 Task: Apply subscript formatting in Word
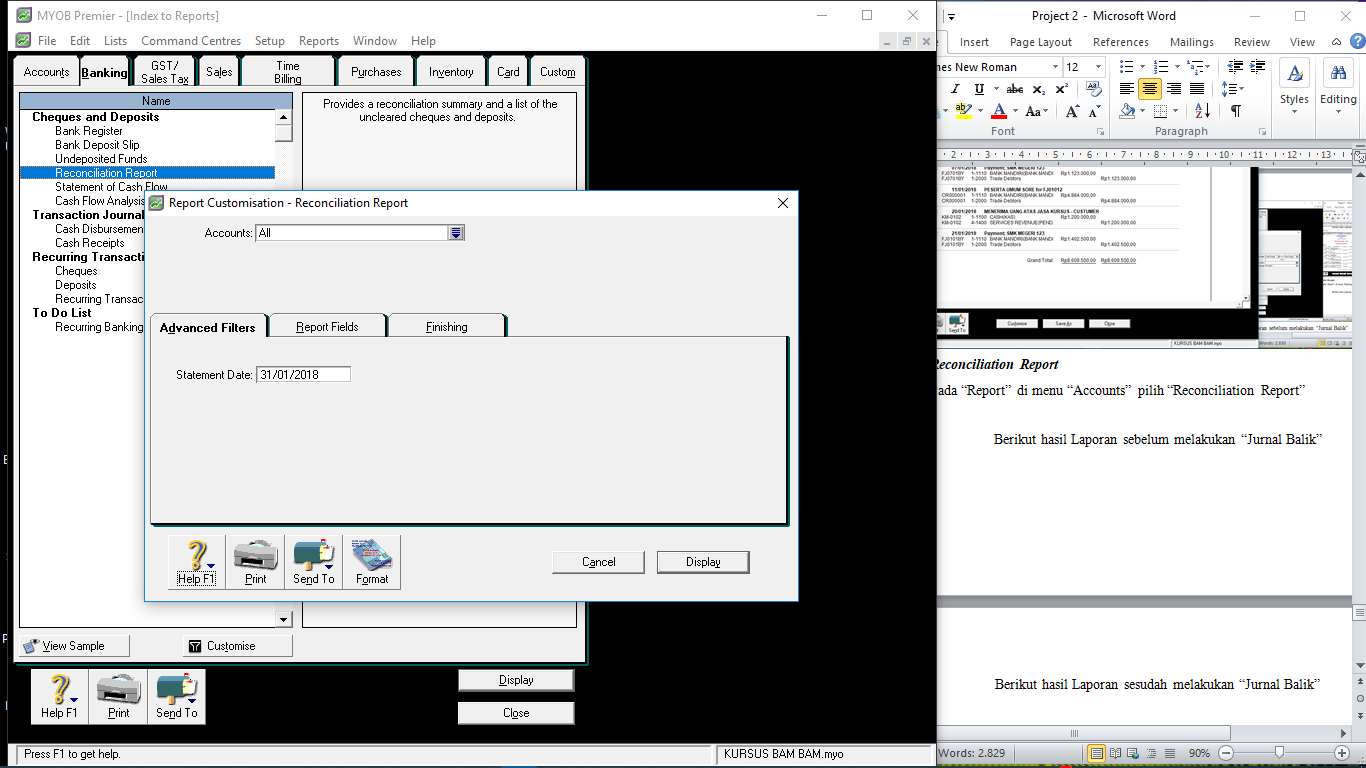click(1039, 89)
